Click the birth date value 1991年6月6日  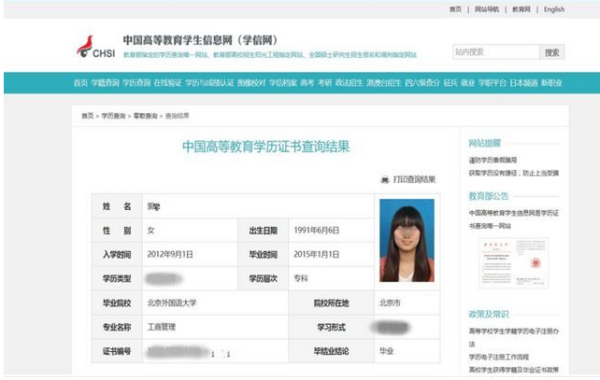[x=316, y=230]
